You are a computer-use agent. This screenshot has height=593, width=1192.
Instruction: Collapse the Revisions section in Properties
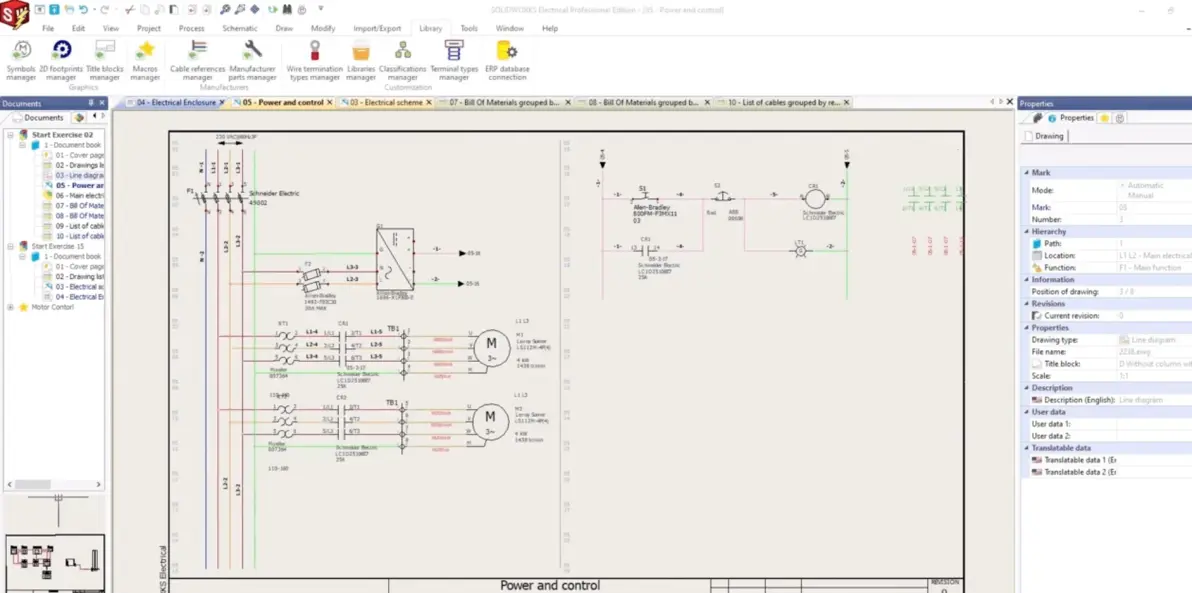point(1025,303)
